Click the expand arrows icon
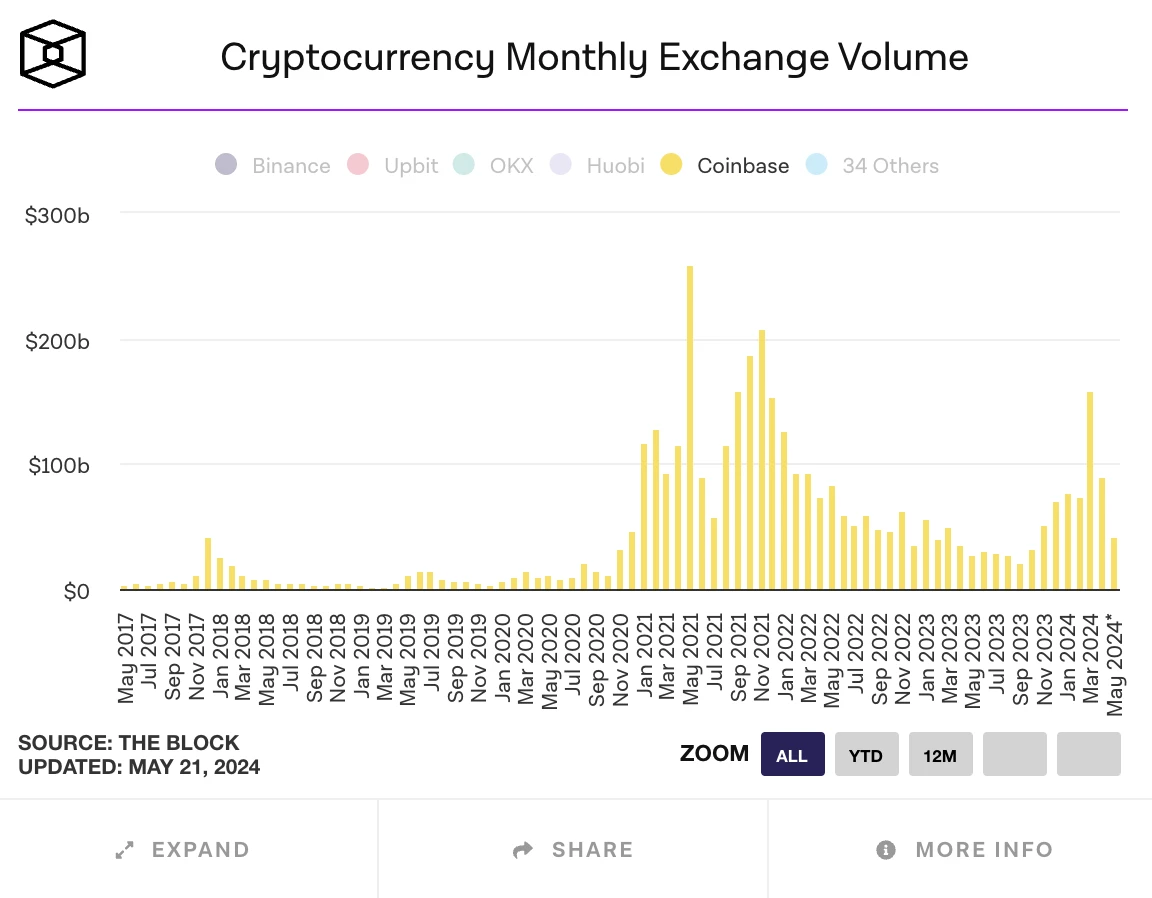The height and width of the screenshot is (898, 1152). point(125,850)
